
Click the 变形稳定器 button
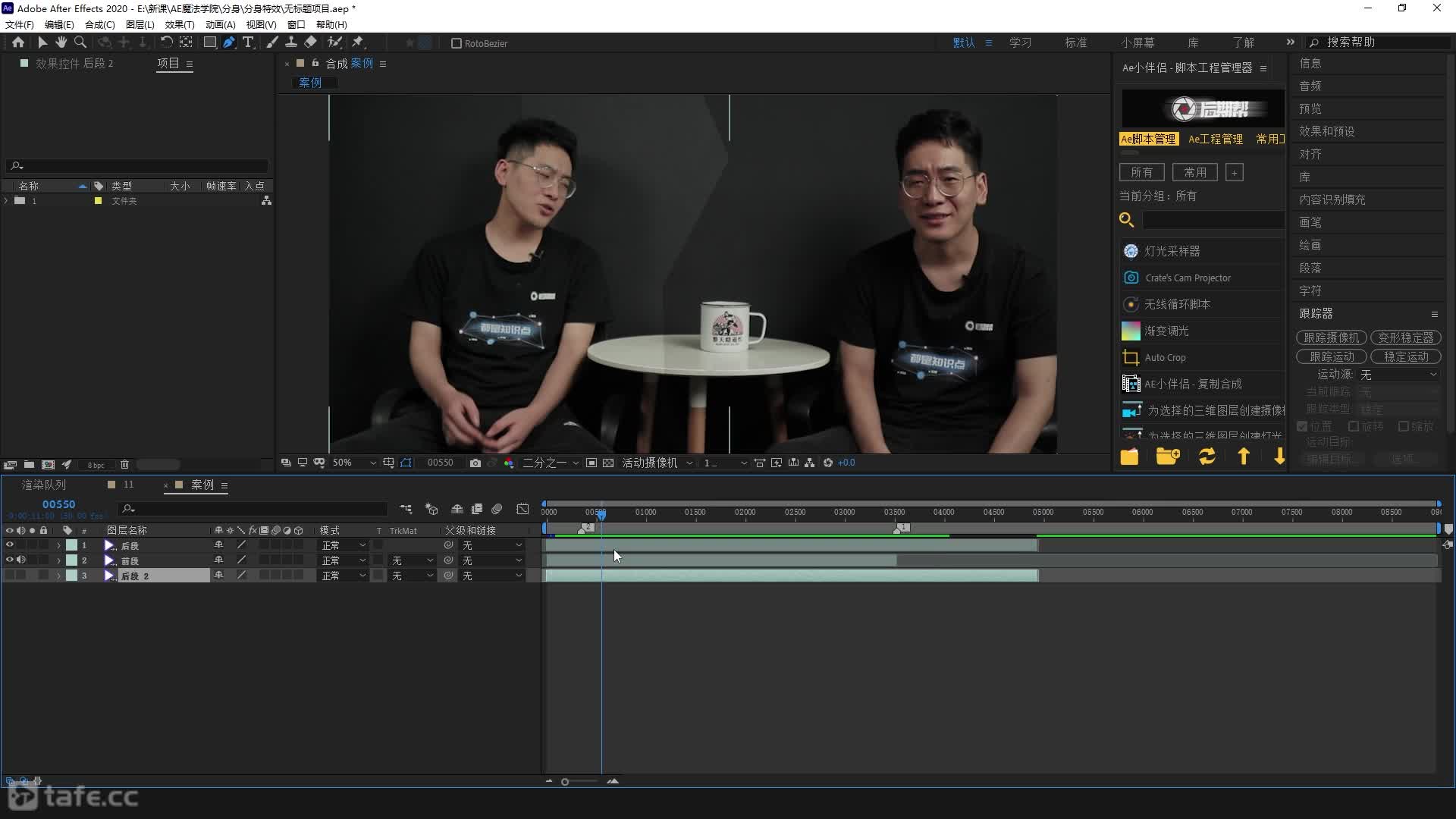click(x=1405, y=337)
